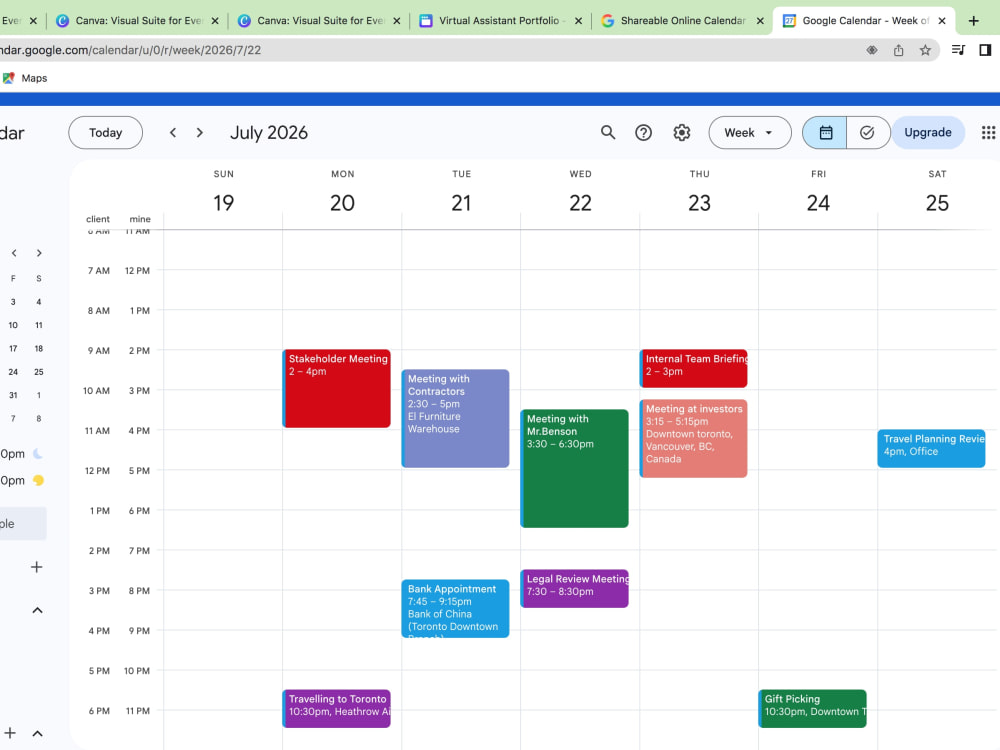Click the Upgrade button
The height and width of the screenshot is (750, 1000).
point(927,133)
